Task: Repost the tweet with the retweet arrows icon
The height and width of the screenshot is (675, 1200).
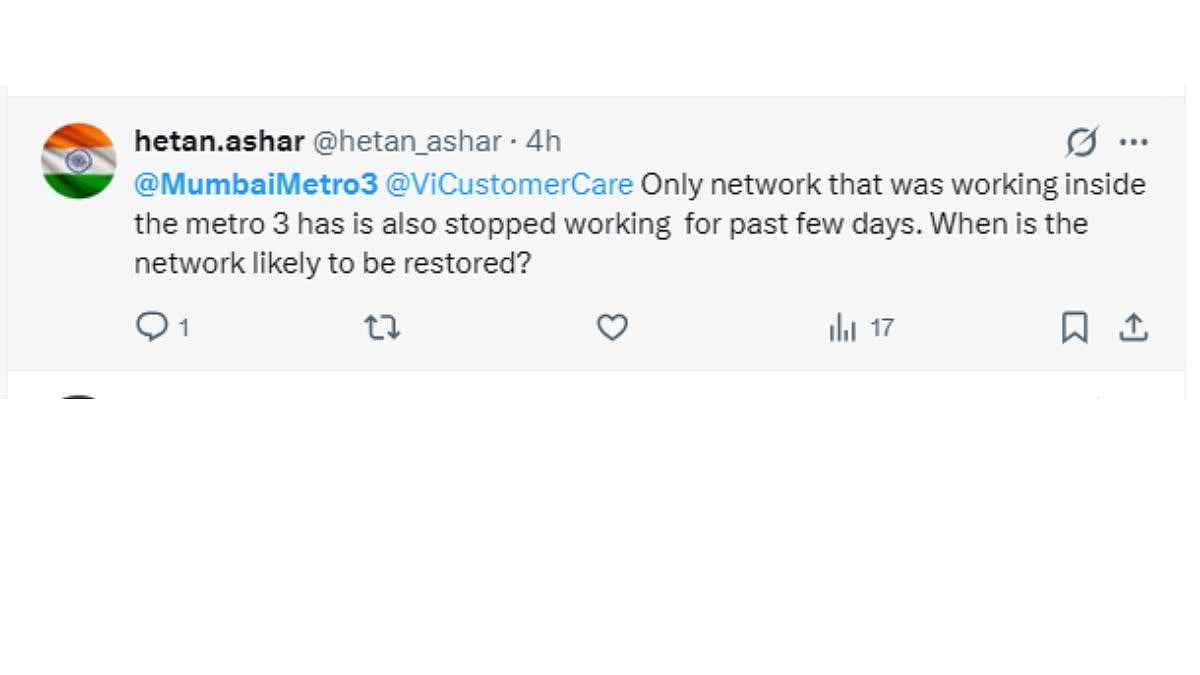Action: pyautogui.click(x=382, y=327)
